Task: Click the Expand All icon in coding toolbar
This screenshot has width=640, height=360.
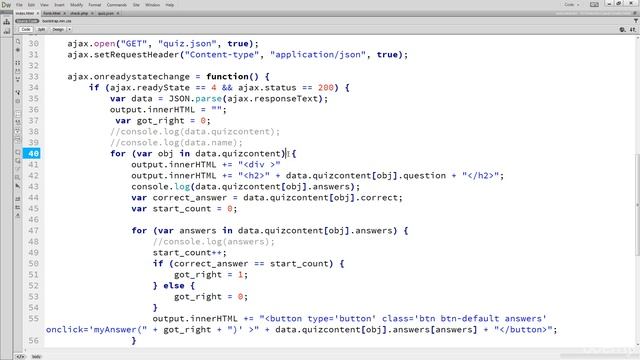Action: pos(18,80)
